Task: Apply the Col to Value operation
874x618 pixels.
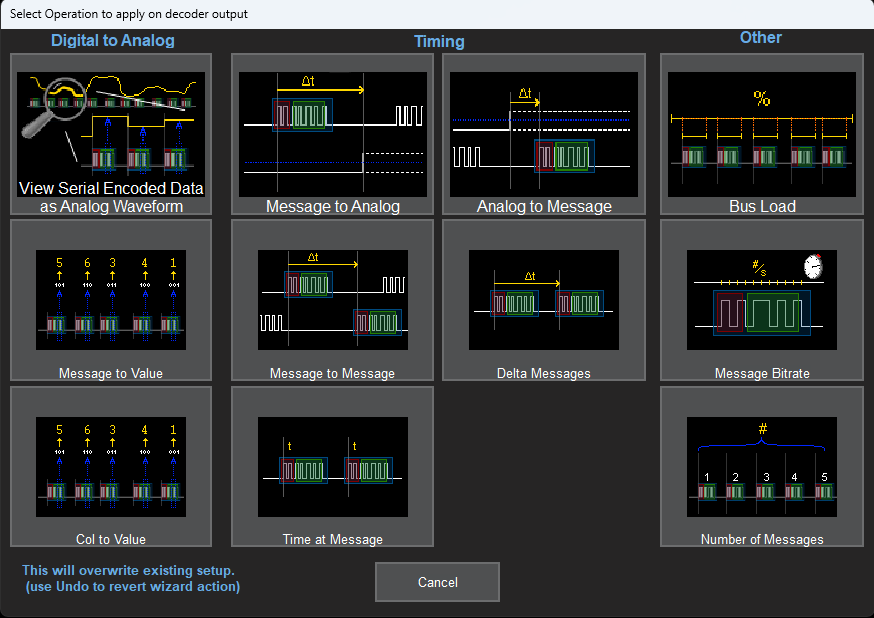Action: coord(110,467)
